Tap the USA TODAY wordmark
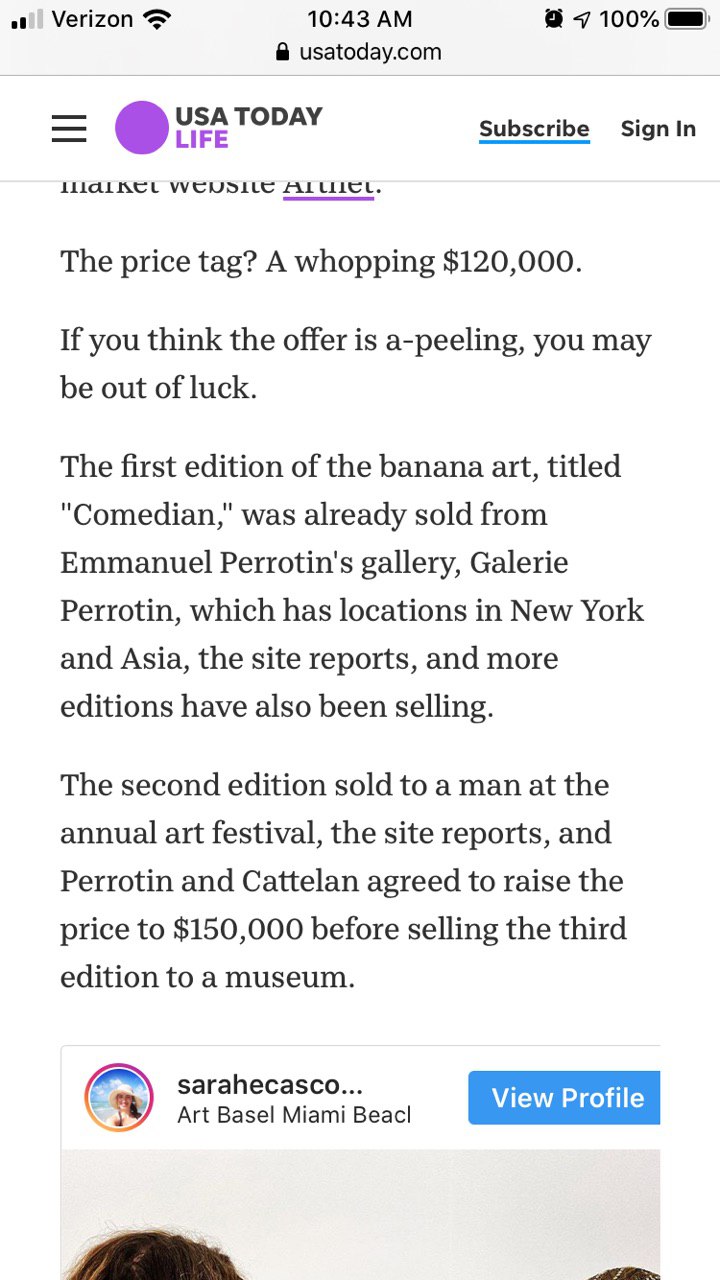 tap(249, 116)
